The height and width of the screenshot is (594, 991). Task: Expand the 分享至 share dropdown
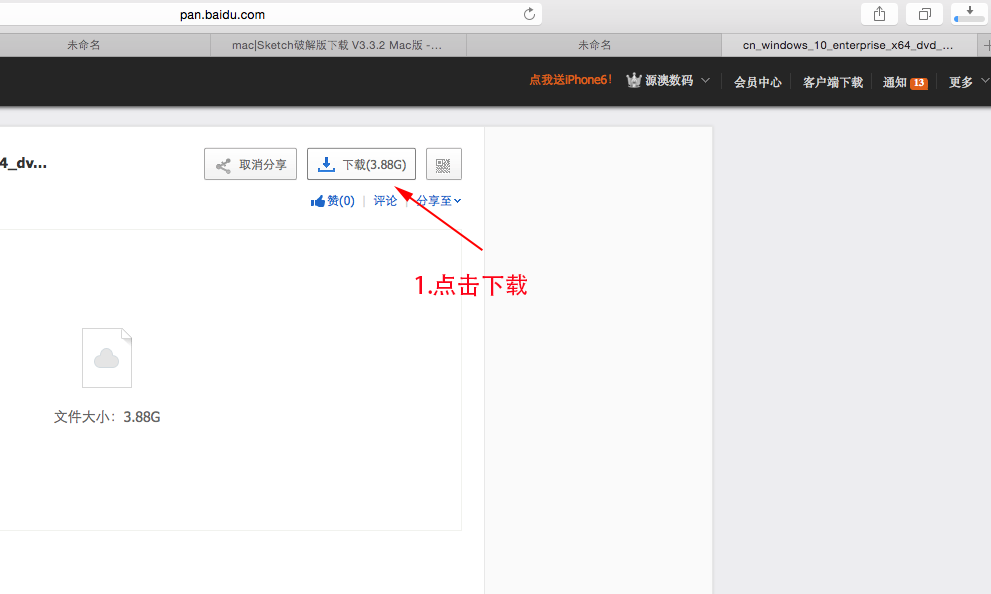click(439, 201)
